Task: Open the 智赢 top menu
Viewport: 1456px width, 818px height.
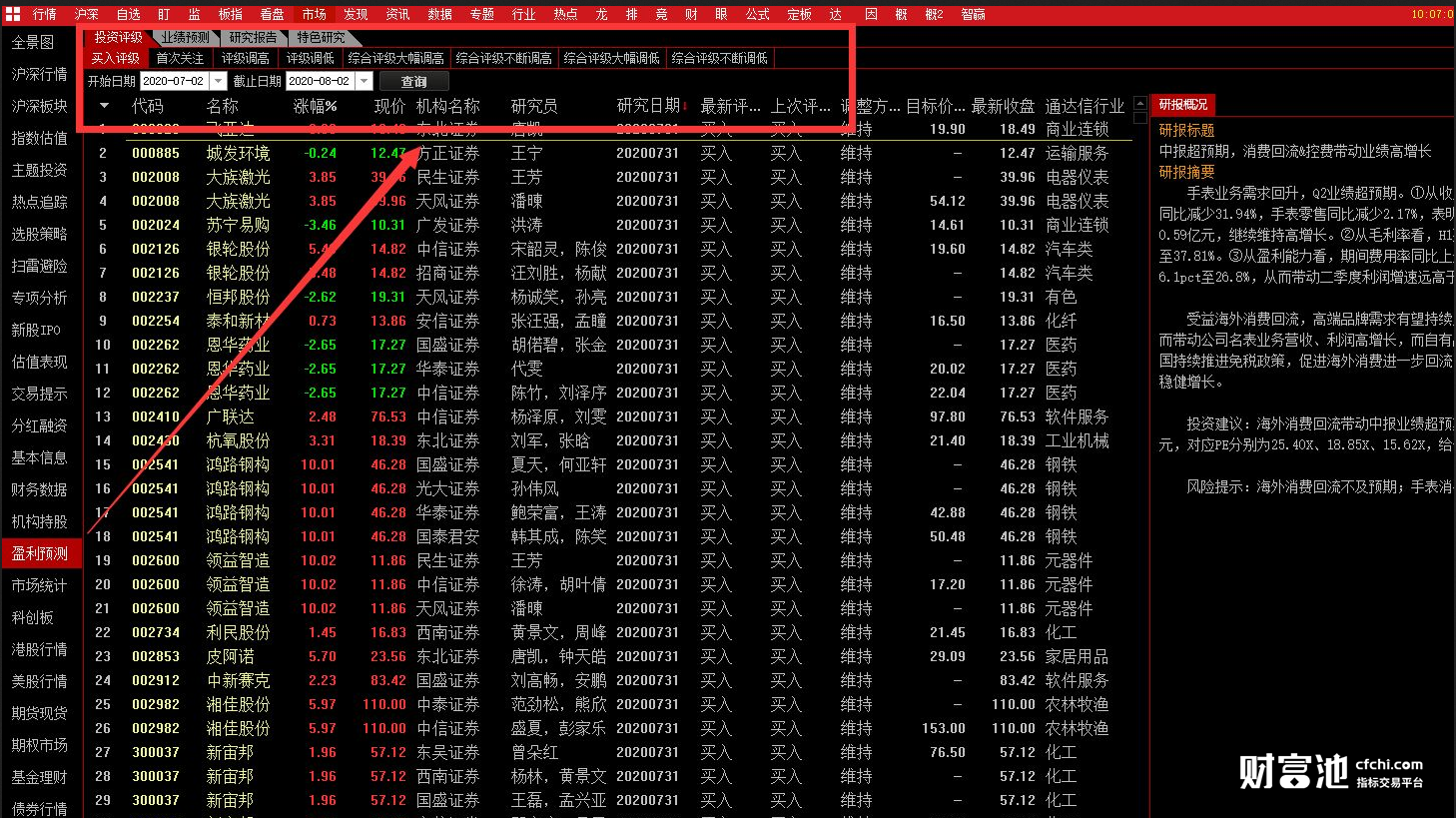Action: [x=973, y=14]
